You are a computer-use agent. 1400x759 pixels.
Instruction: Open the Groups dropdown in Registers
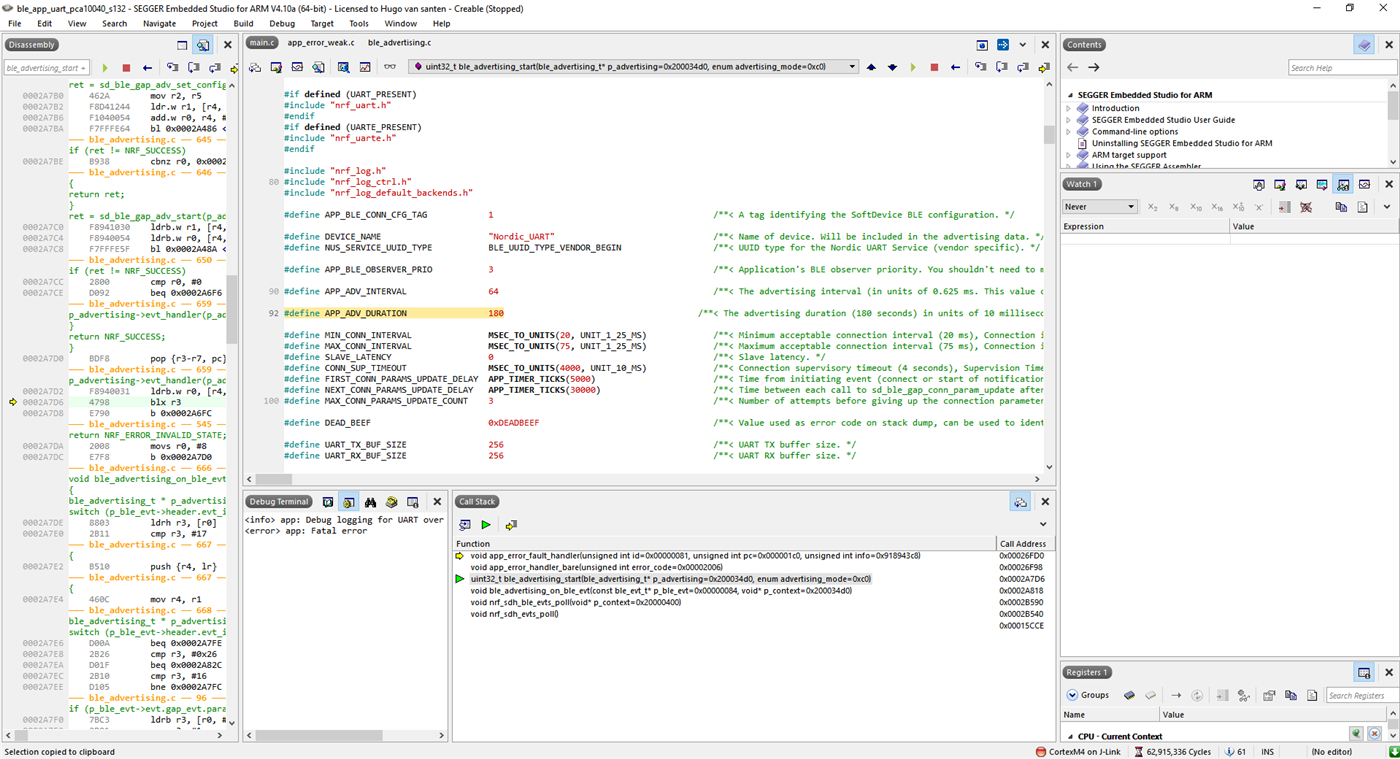point(1088,695)
